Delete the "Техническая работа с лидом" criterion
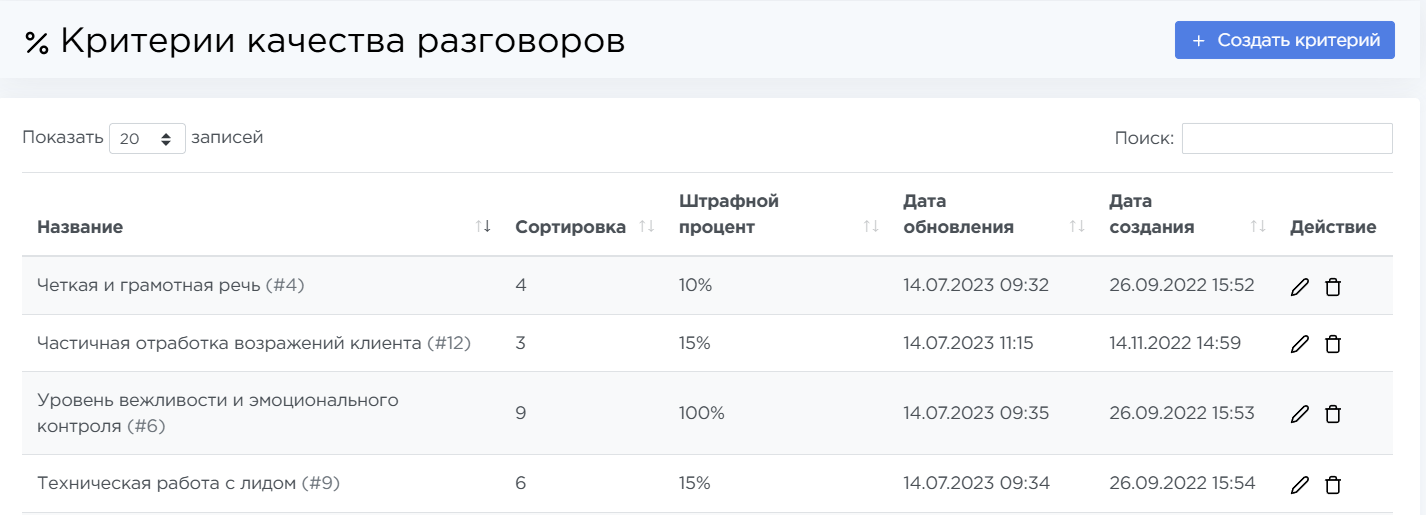Image resolution: width=1426 pixels, height=515 pixels. (x=1332, y=485)
